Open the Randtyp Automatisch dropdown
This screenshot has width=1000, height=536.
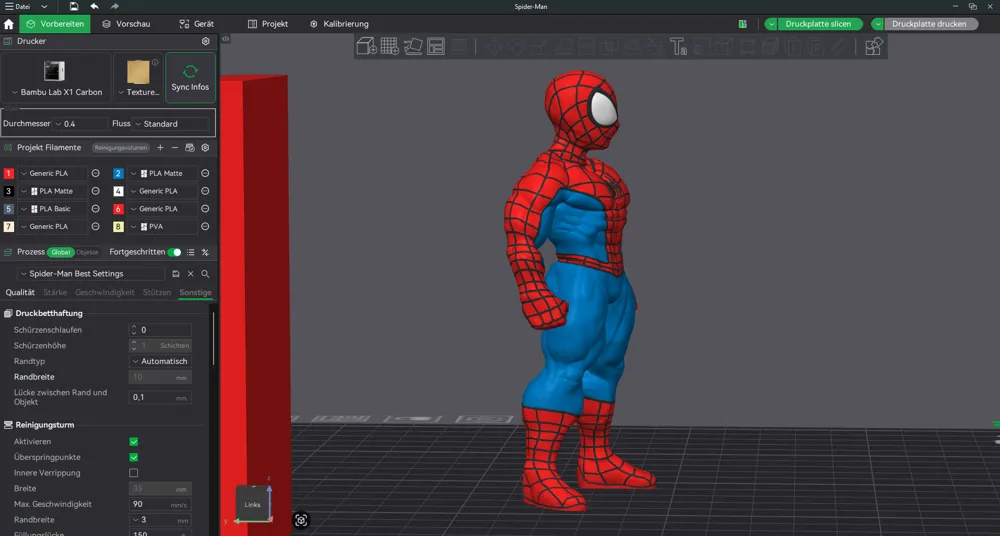160,361
